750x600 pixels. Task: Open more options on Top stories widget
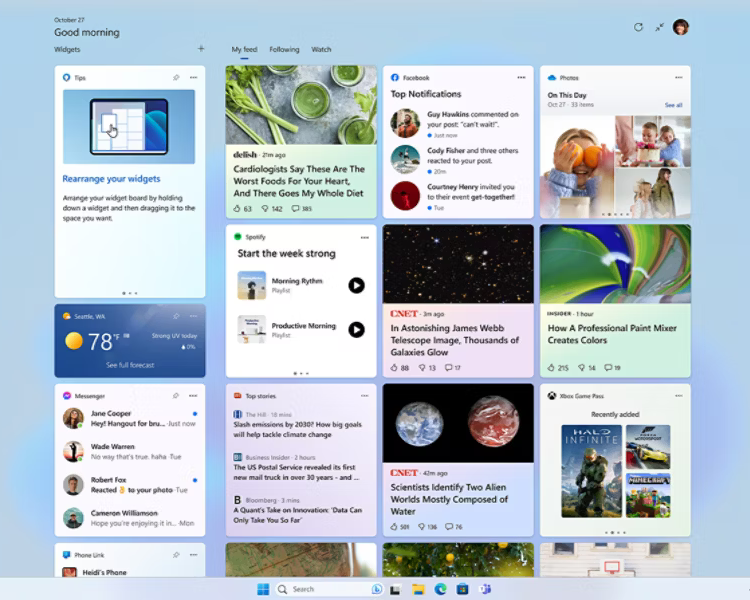[x=364, y=396]
